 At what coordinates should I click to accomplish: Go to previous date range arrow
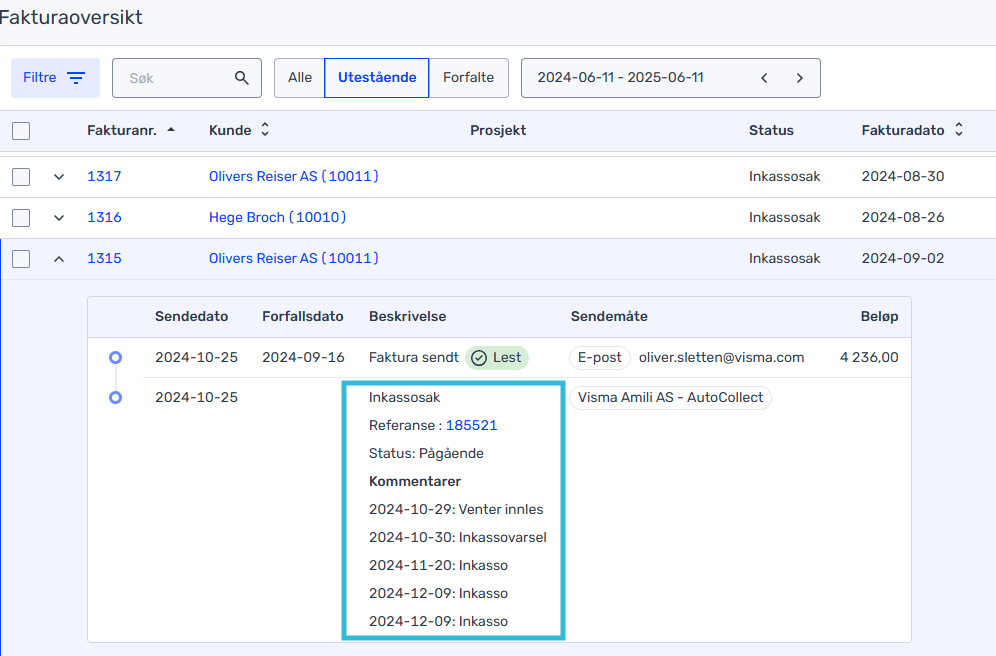[764, 78]
